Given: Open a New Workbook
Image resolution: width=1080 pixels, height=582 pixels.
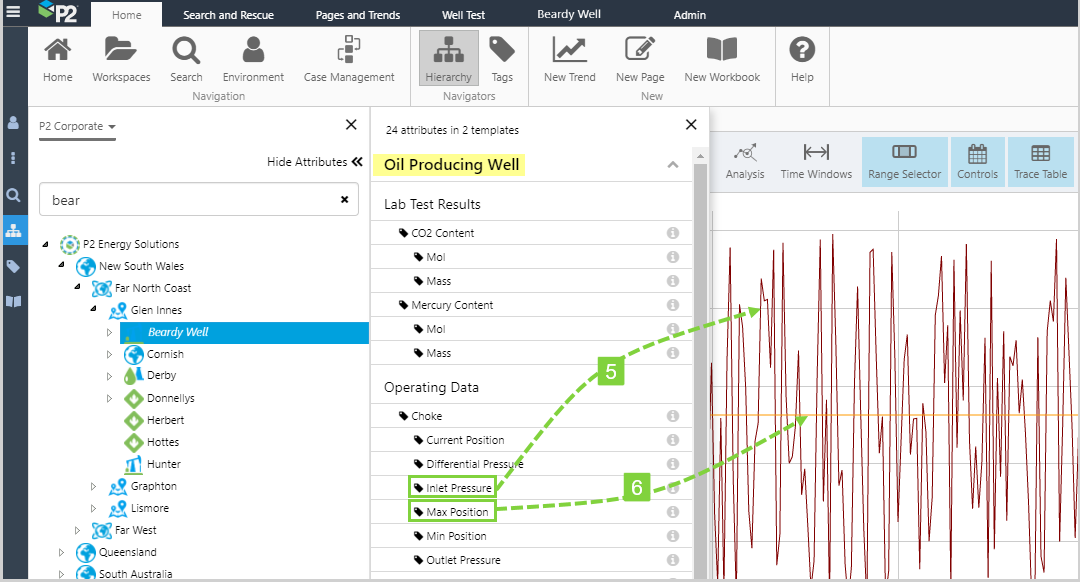Looking at the screenshot, I should (x=722, y=59).
